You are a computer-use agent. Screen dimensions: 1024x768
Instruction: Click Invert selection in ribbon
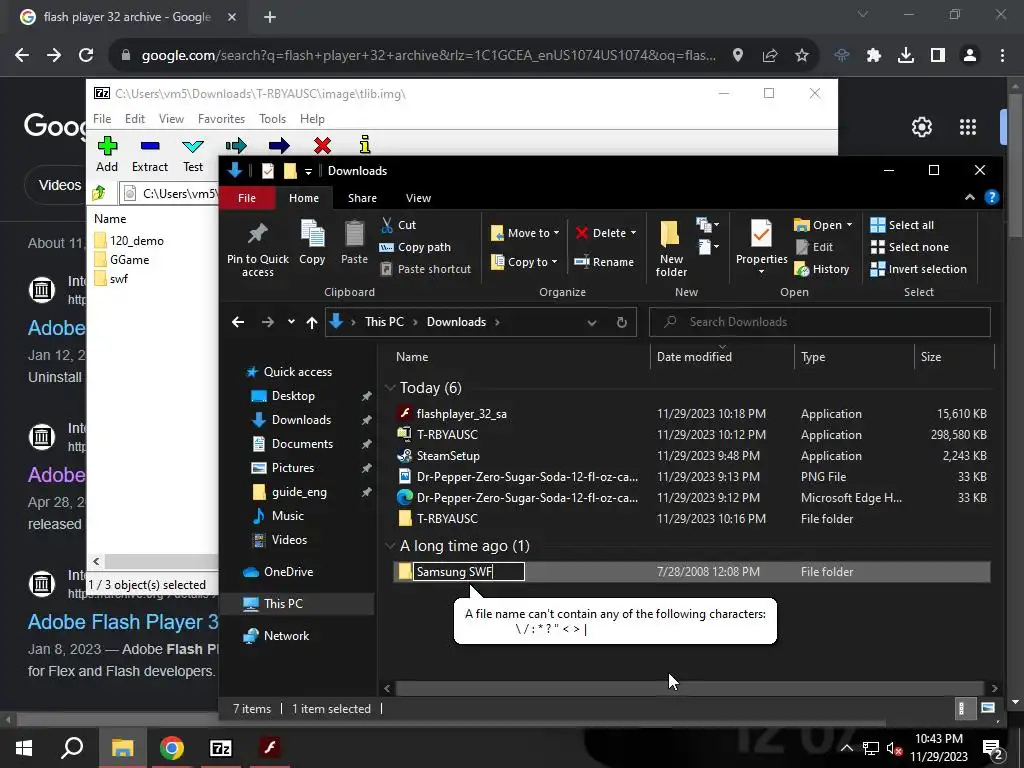pyautogui.click(x=919, y=269)
